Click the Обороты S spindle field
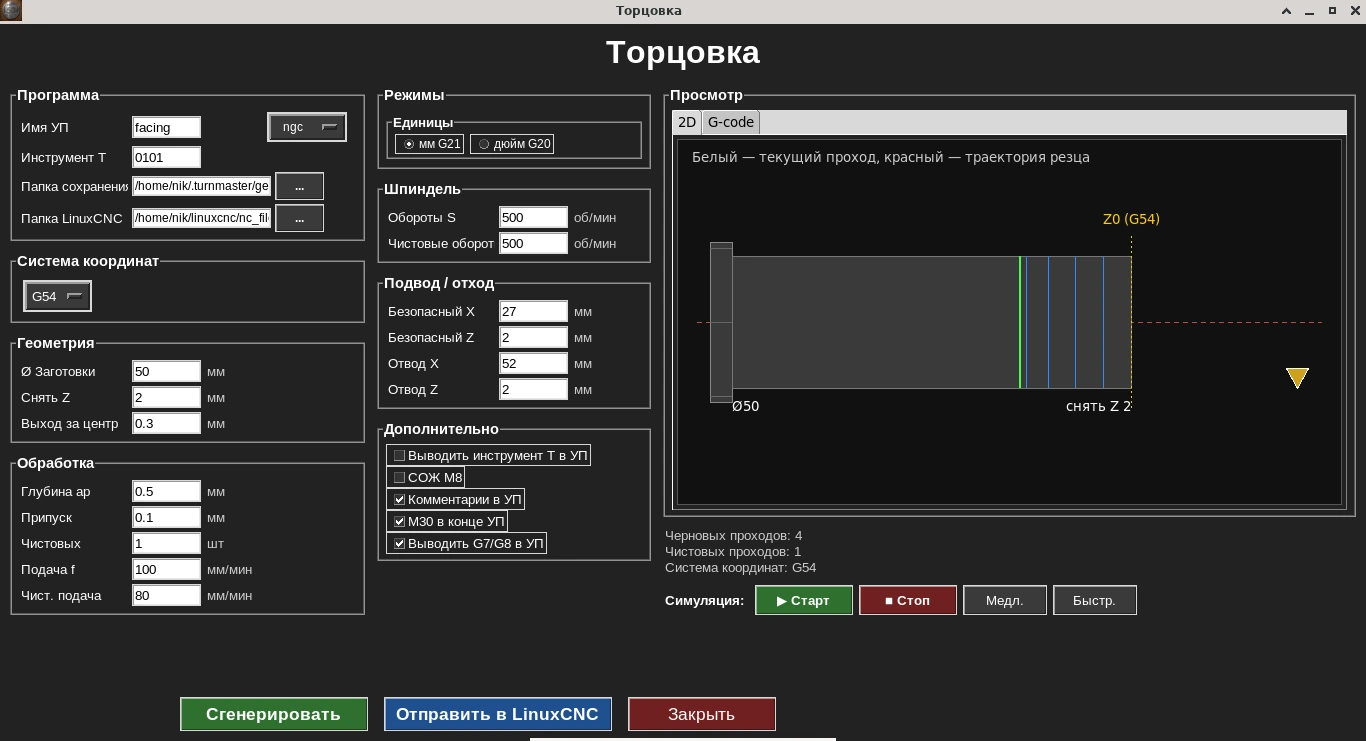Viewport: 1366px width, 741px height. pyautogui.click(x=533, y=217)
